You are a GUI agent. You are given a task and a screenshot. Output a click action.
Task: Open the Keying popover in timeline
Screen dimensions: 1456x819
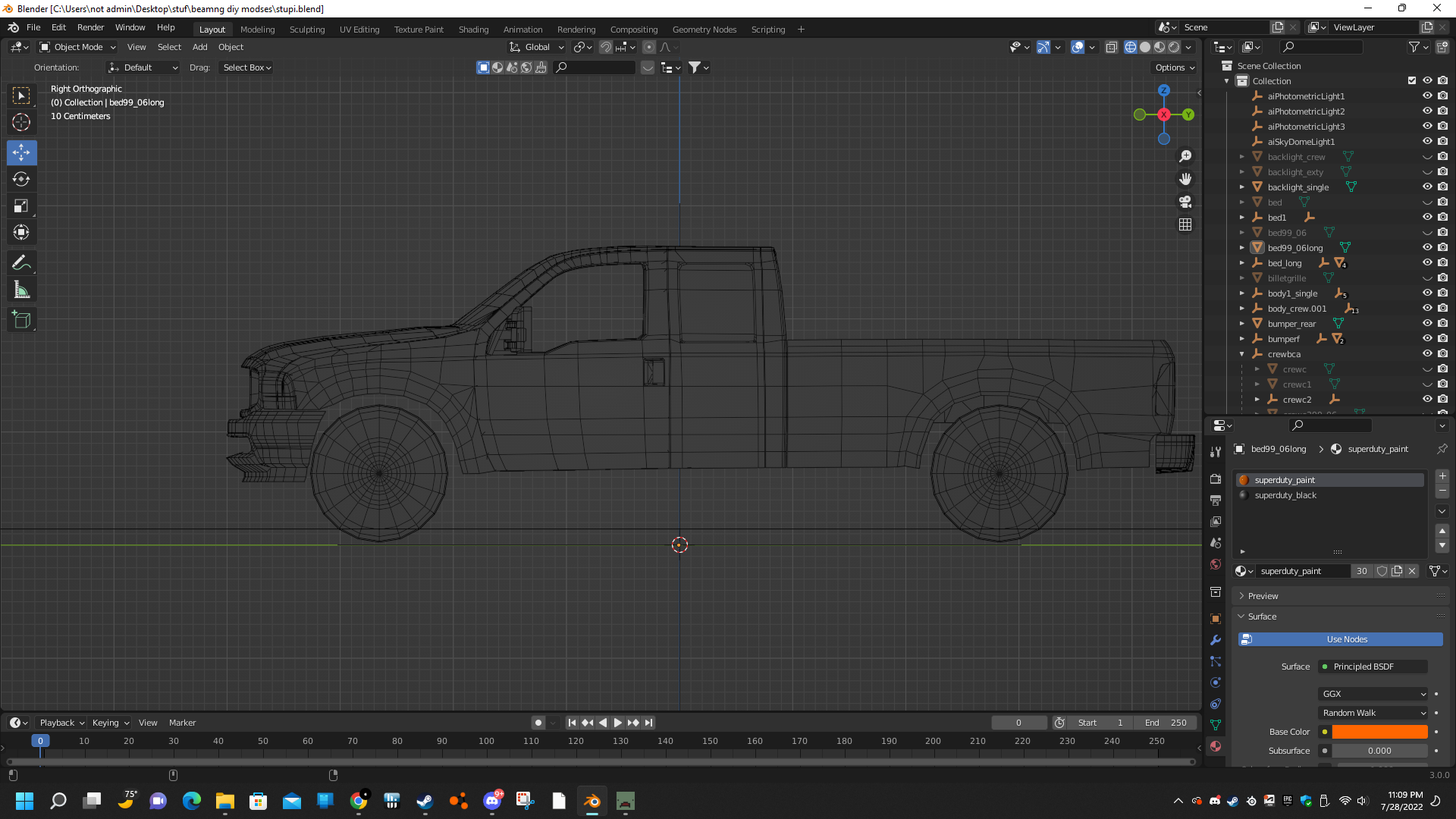[110, 723]
